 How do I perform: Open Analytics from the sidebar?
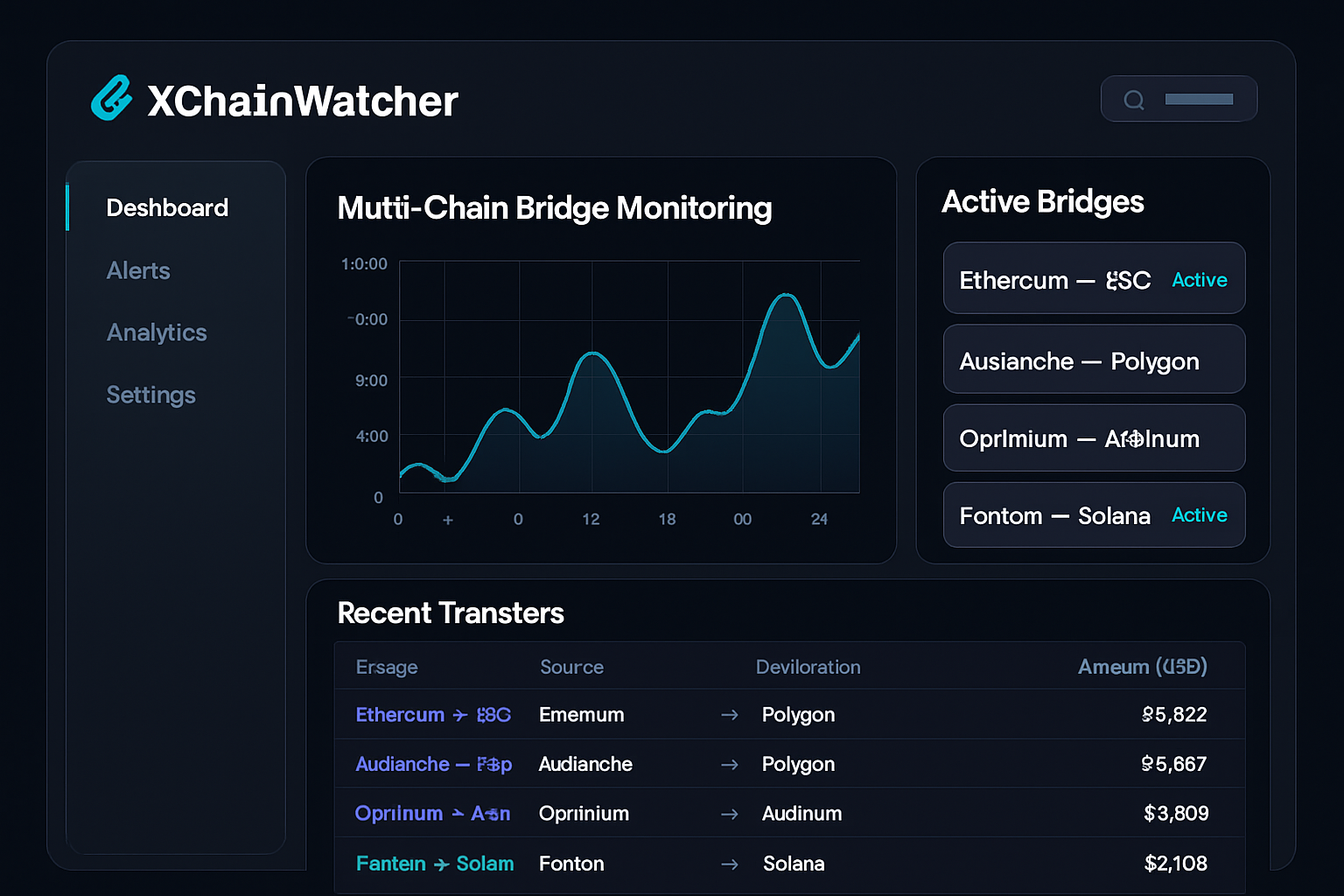click(157, 333)
